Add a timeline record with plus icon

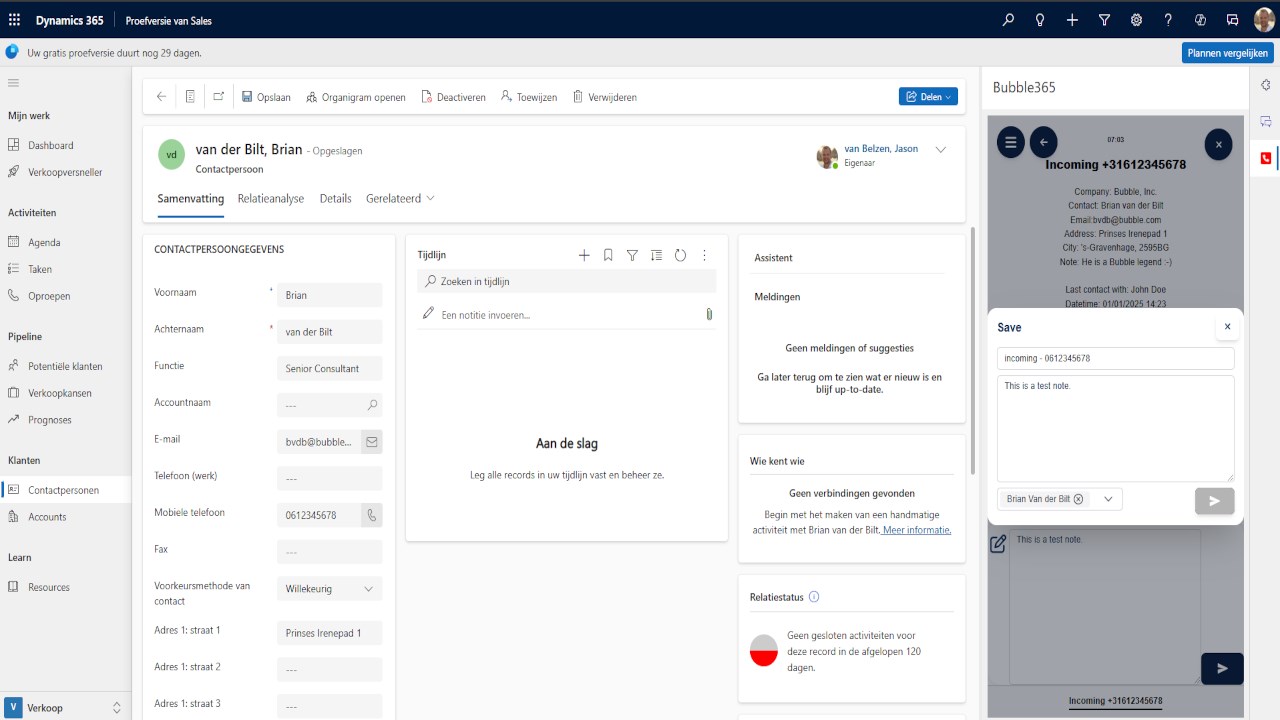pos(584,255)
